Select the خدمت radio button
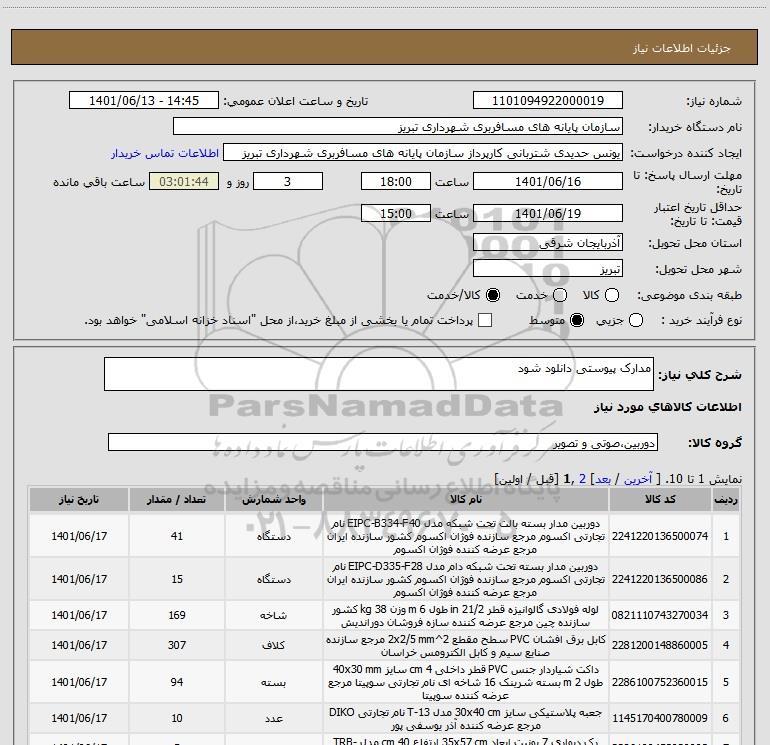Screen dimensions: 770x745 560,295
